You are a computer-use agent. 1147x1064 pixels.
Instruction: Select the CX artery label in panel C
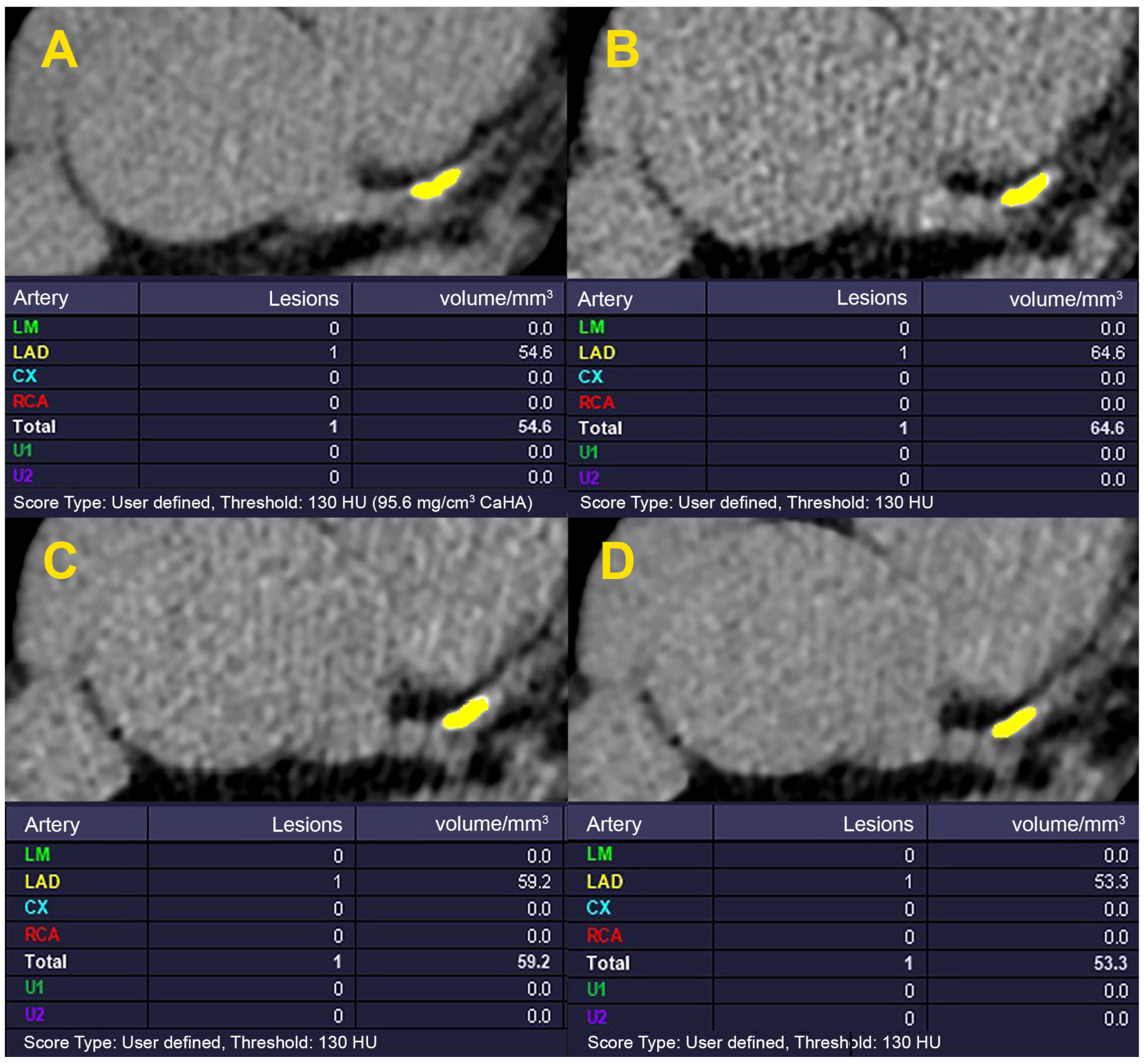coord(36,907)
